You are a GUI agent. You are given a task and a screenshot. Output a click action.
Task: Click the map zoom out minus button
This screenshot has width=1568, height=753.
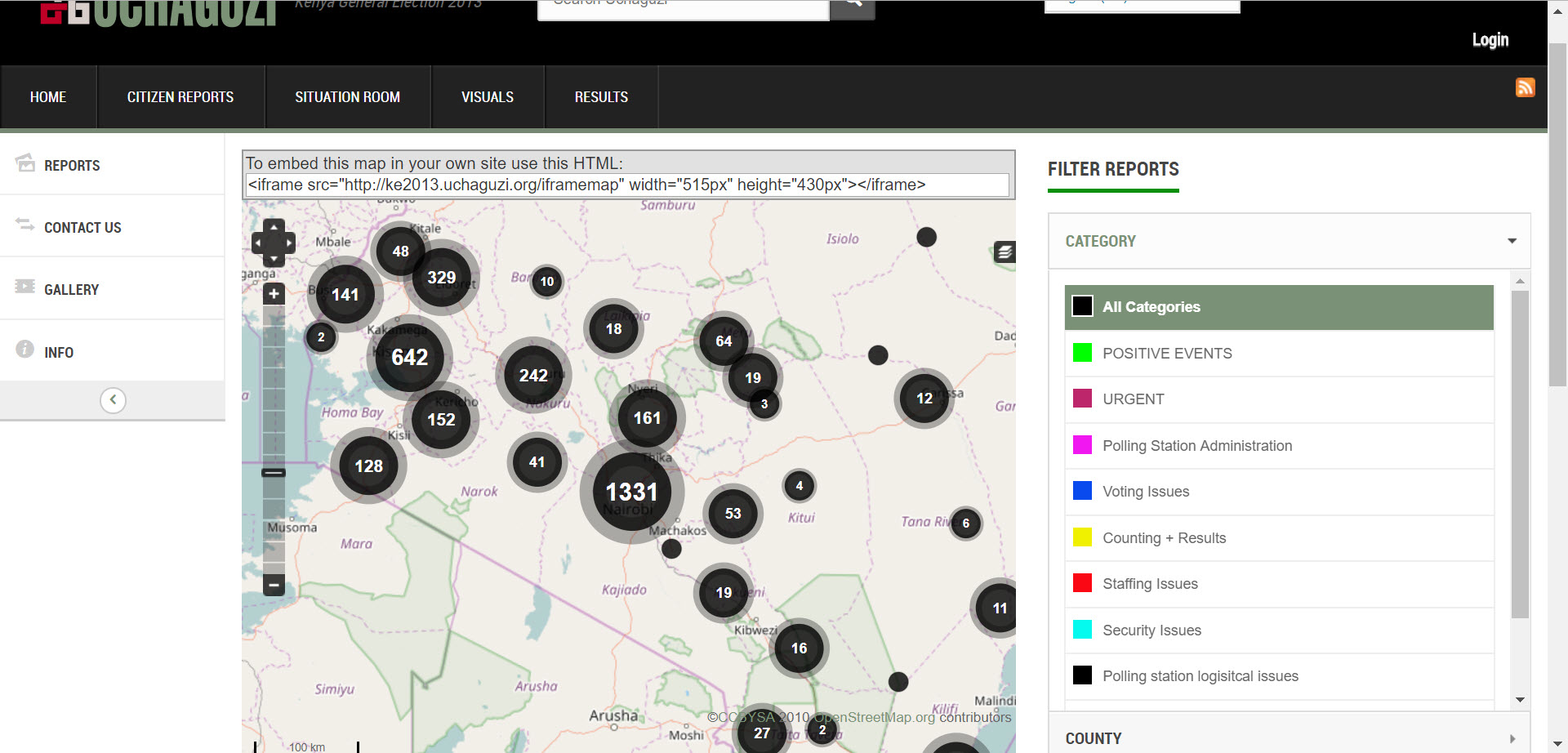pos(274,585)
